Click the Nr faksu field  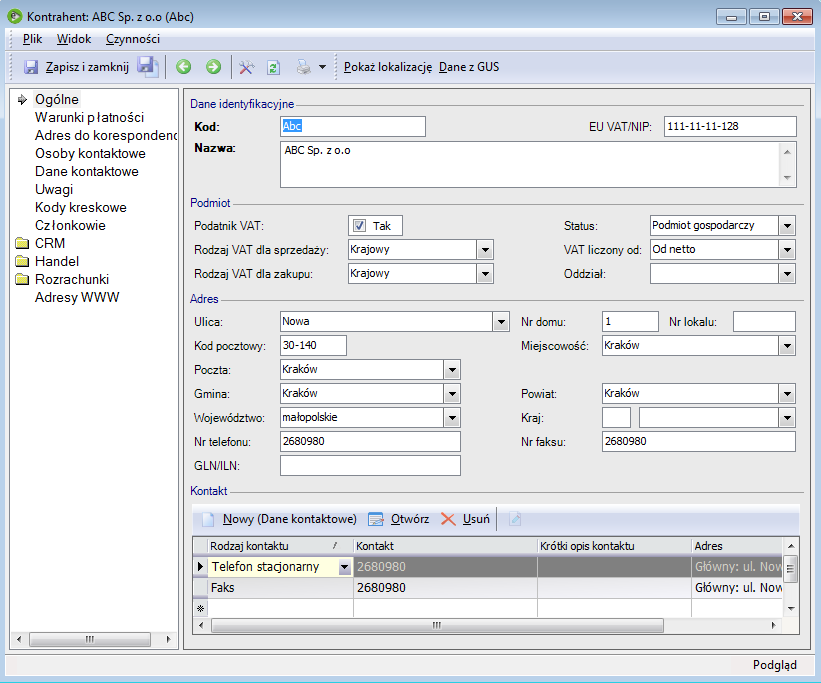click(698, 442)
